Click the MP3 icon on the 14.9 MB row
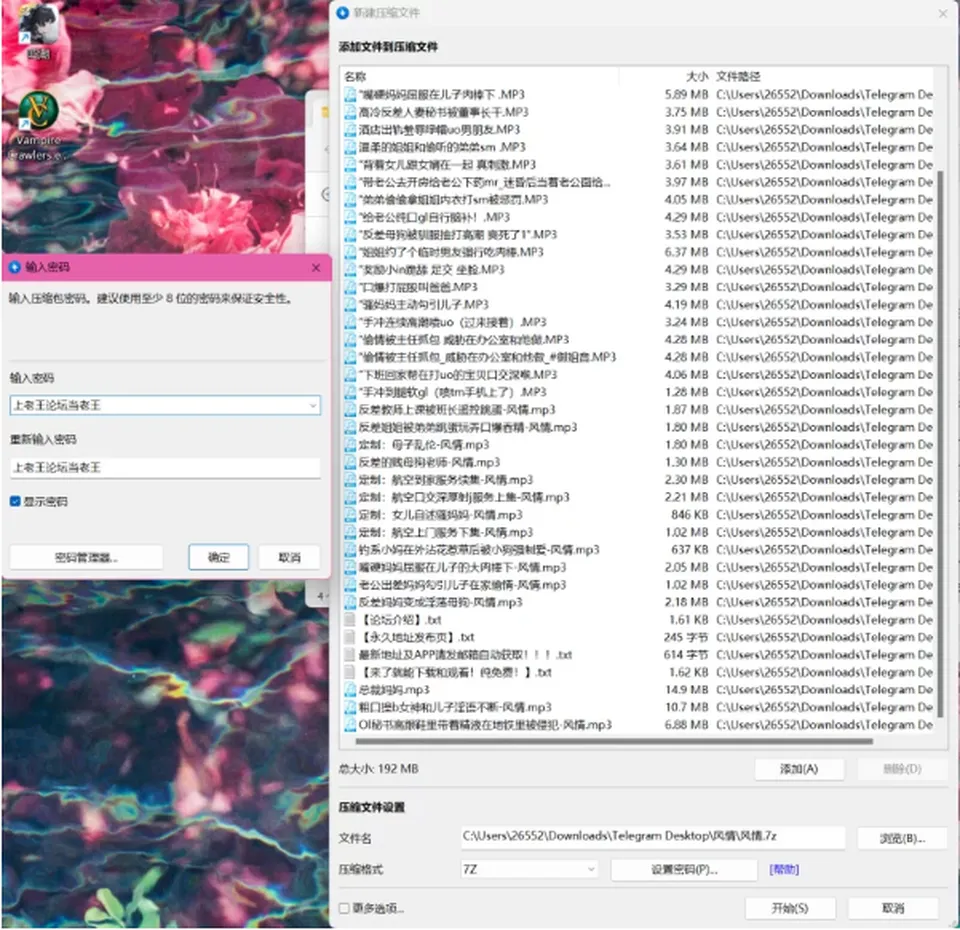The width and height of the screenshot is (960, 930). coord(350,690)
